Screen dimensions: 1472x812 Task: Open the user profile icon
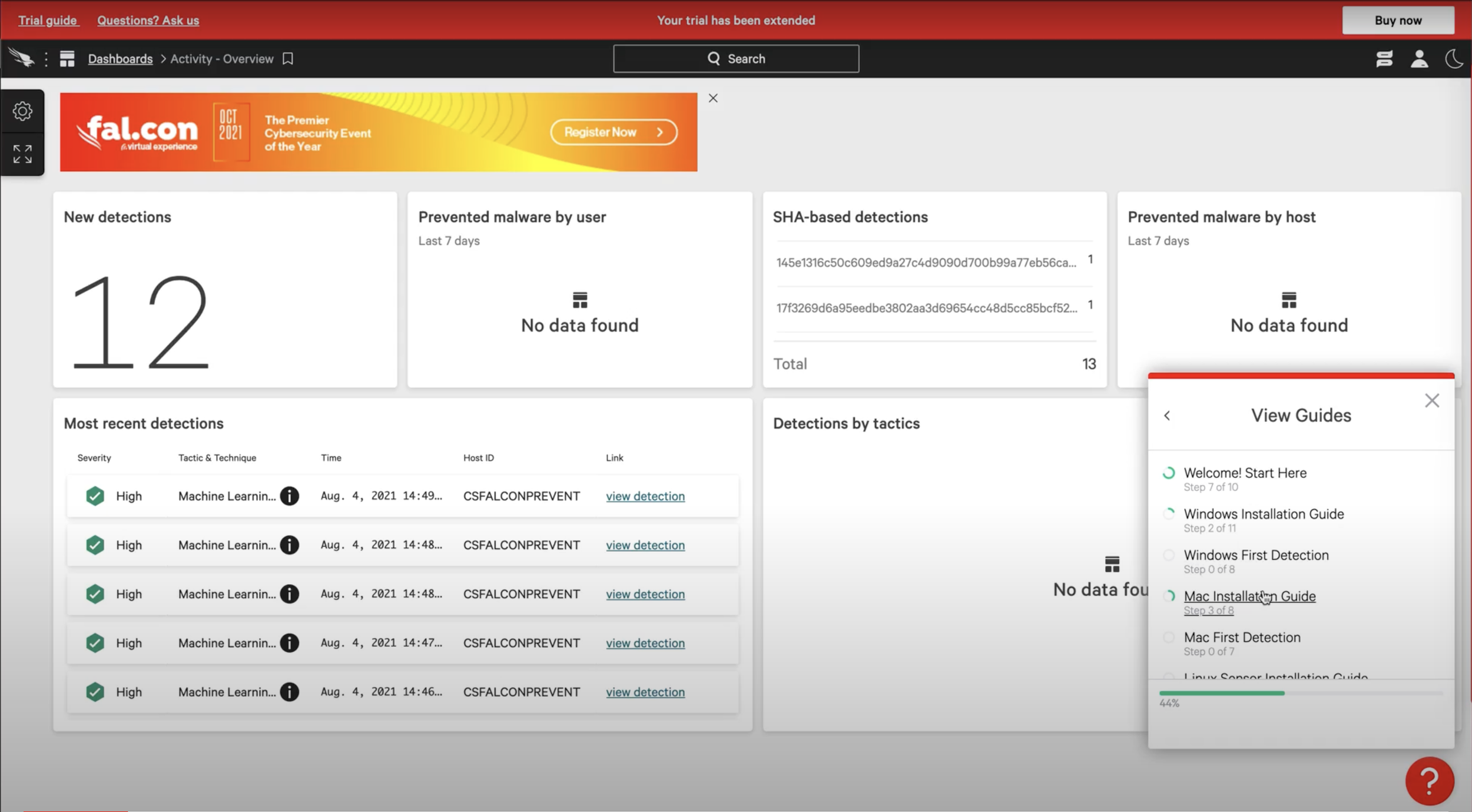click(1419, 58)
